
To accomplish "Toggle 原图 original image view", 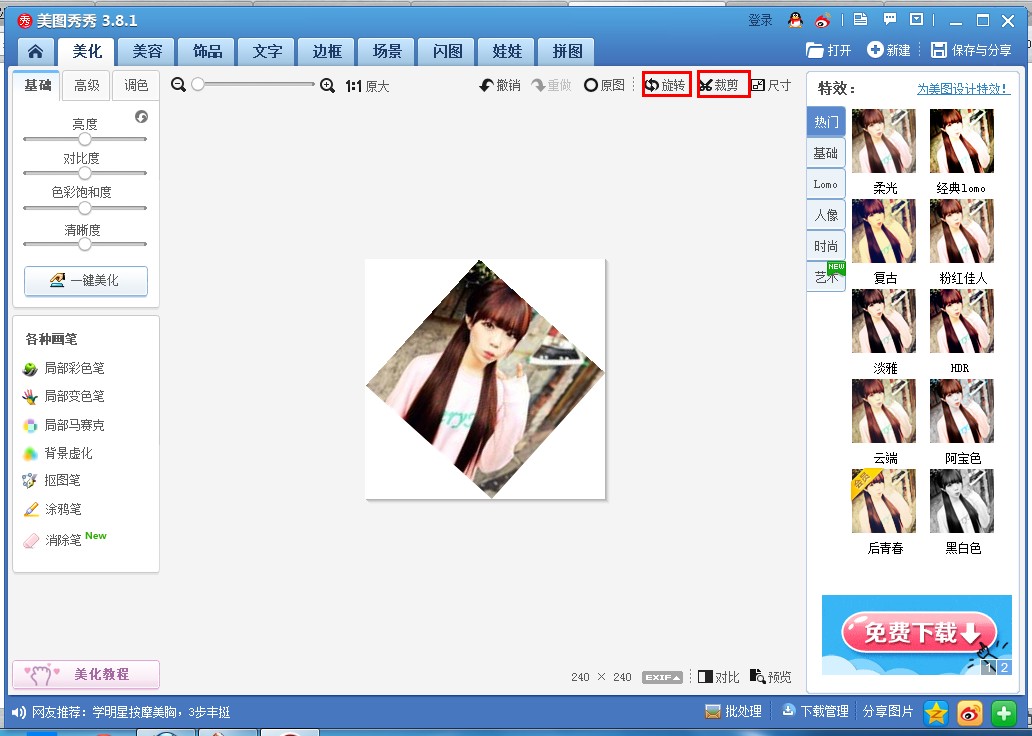I will 604,86.
